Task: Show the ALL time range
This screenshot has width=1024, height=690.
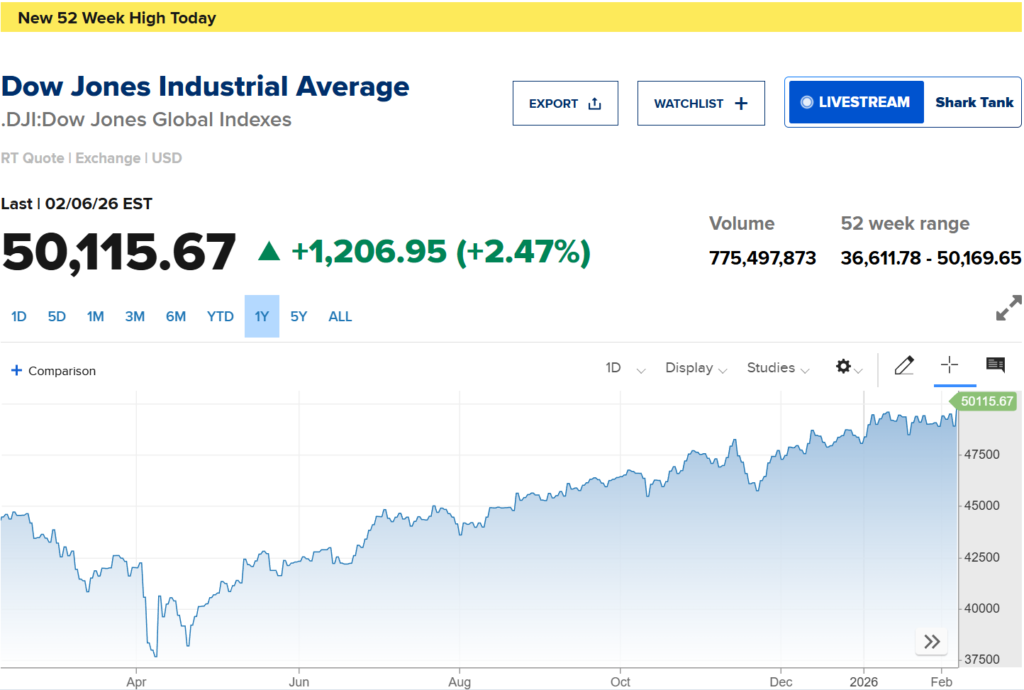Action: [340, 317]
